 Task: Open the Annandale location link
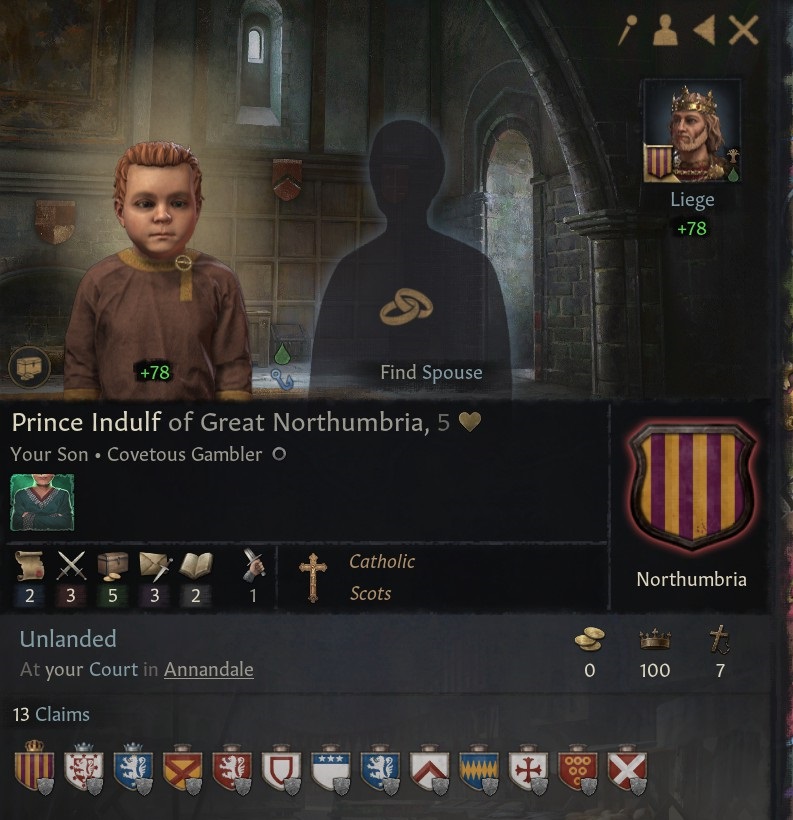209,669
